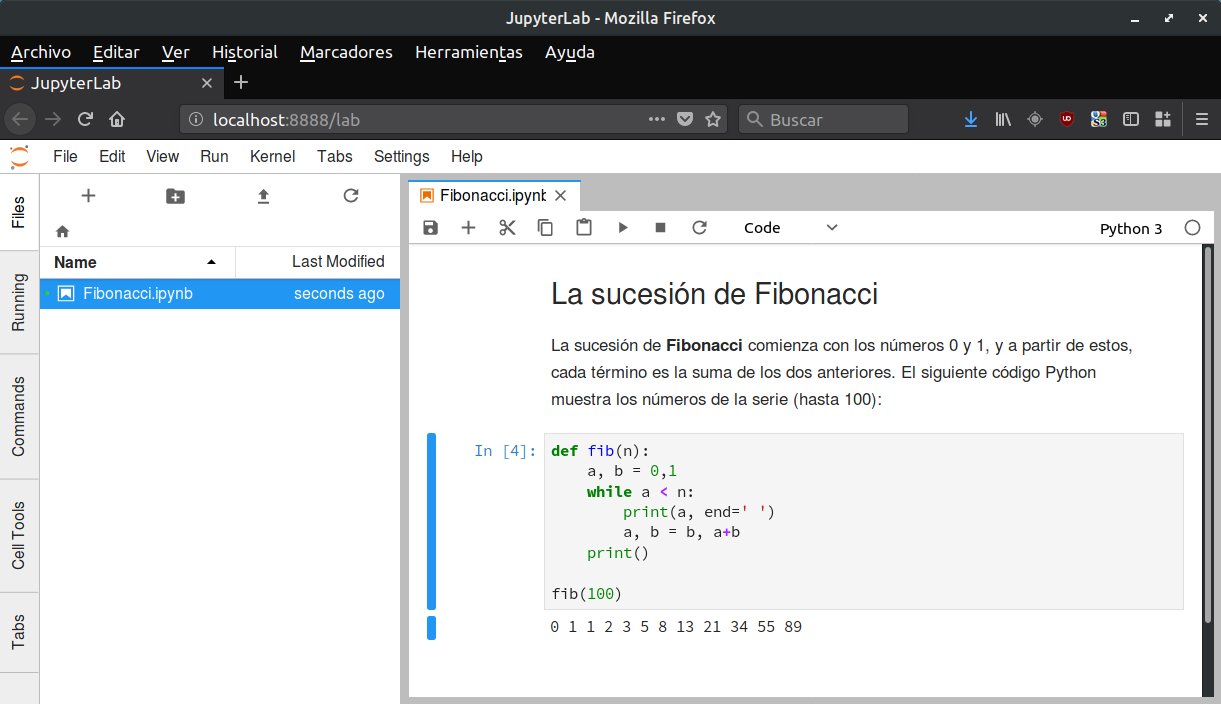Viewport: 1221px width, 704px height.
Task: Upload a file to the workspace
Action: click(x=263, y=197)
